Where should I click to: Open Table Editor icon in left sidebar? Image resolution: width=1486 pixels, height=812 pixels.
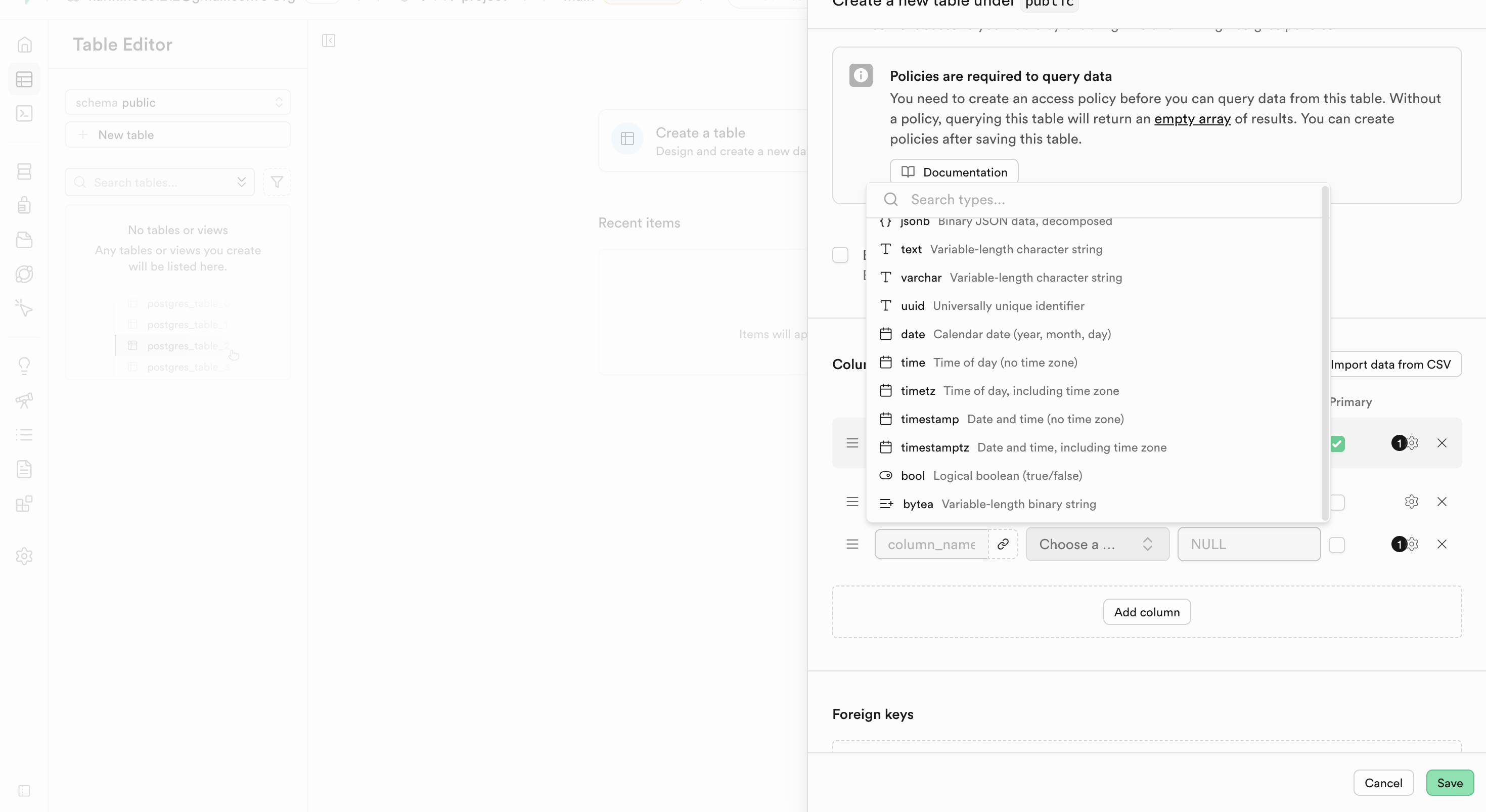click(24, 79)
